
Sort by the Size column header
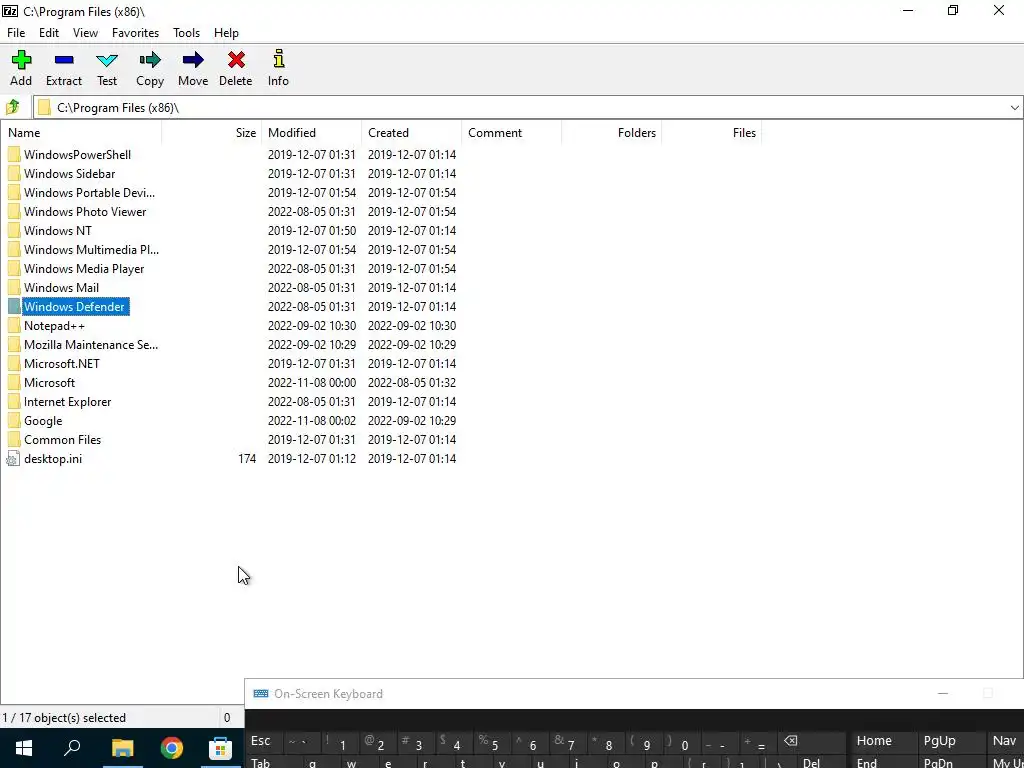(212, 133)
